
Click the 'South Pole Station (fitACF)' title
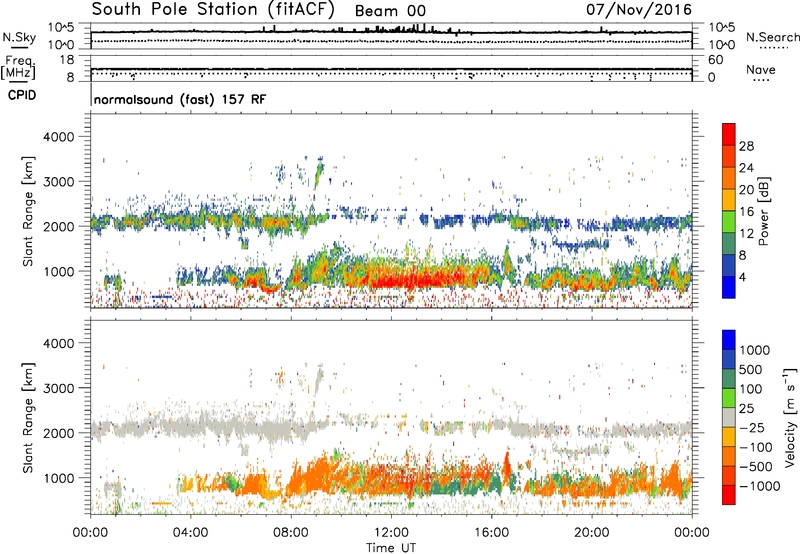click(213, 9)
